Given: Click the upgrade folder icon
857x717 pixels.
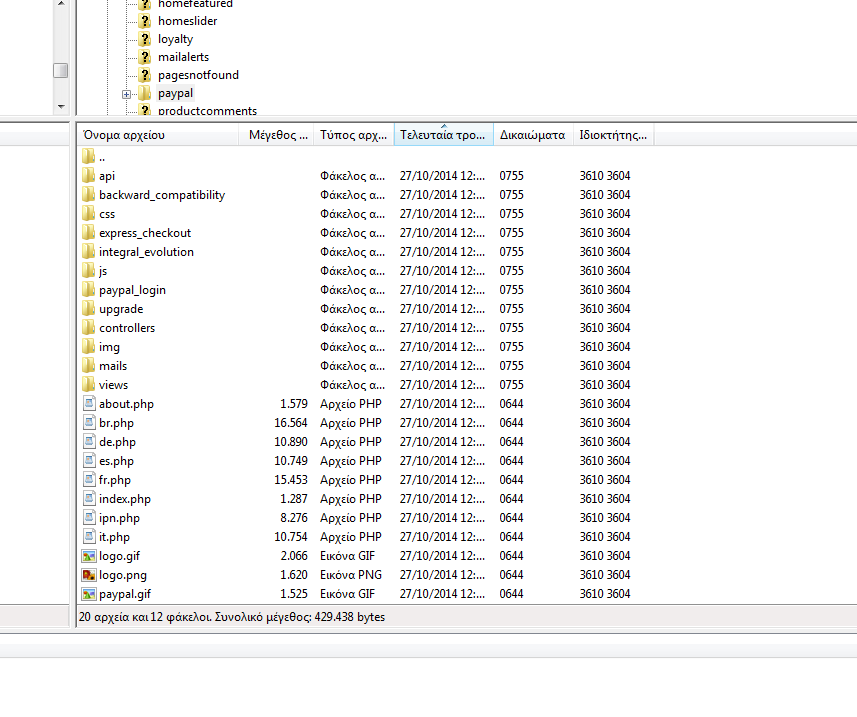Looking at the screenshot, I should click(x=89, y=309).
